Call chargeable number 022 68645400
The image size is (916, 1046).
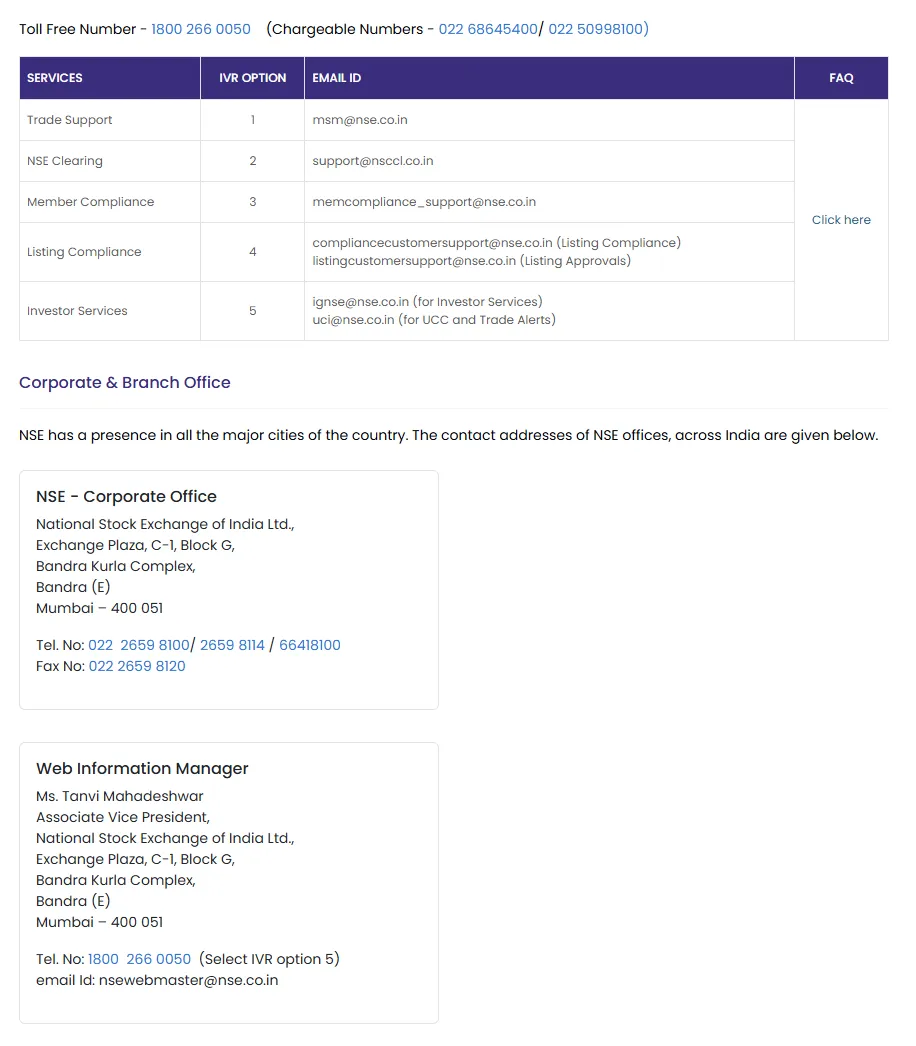coord(487,29)
